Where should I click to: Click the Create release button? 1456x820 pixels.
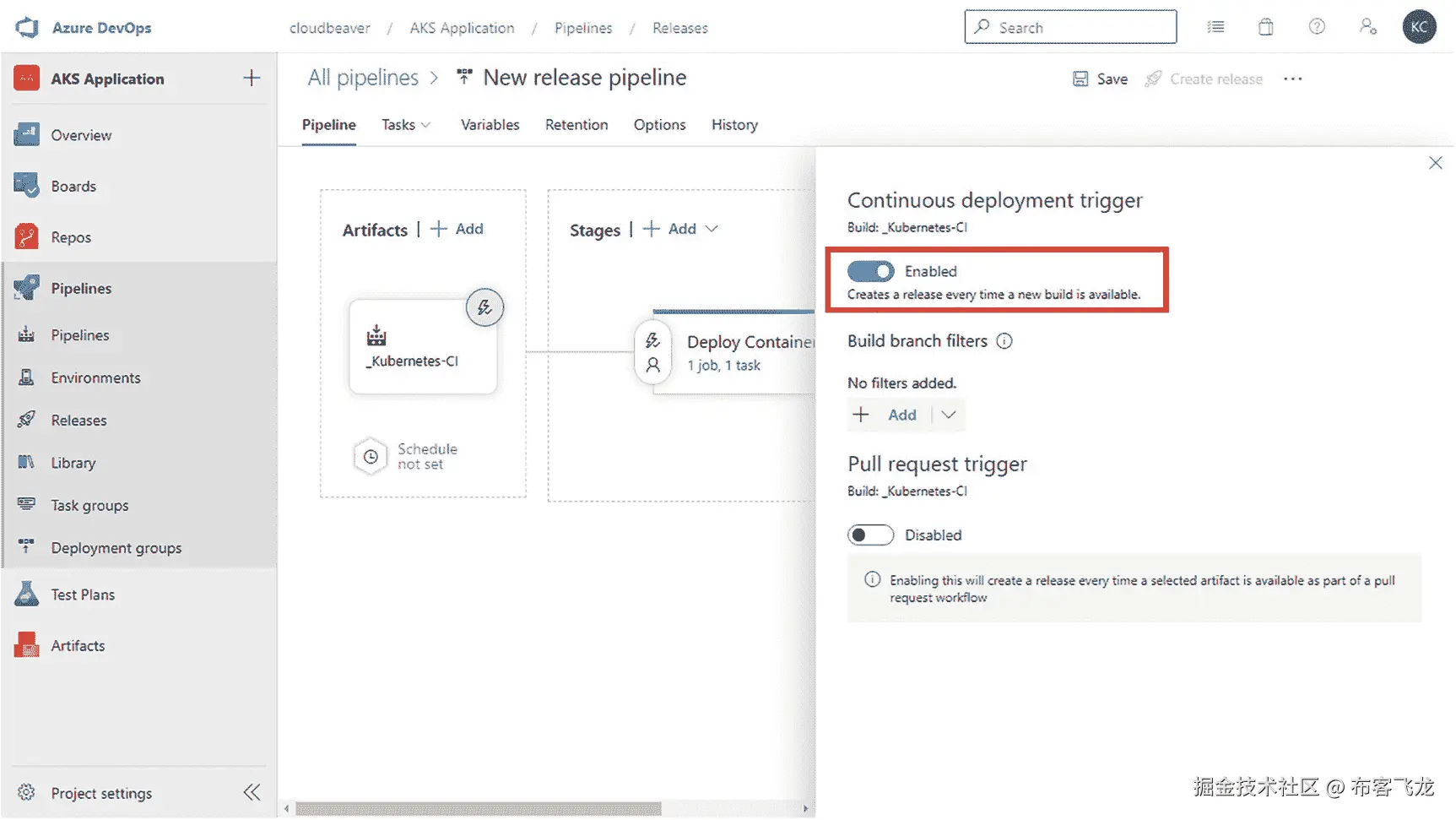click(x=1204, y=79)
